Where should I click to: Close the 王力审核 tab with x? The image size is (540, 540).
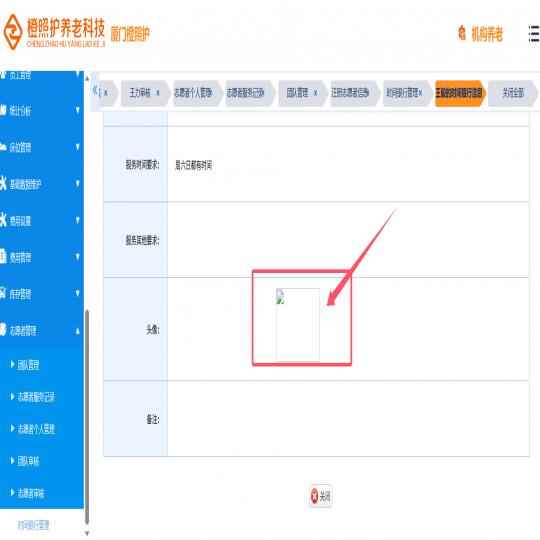[158, 93]
